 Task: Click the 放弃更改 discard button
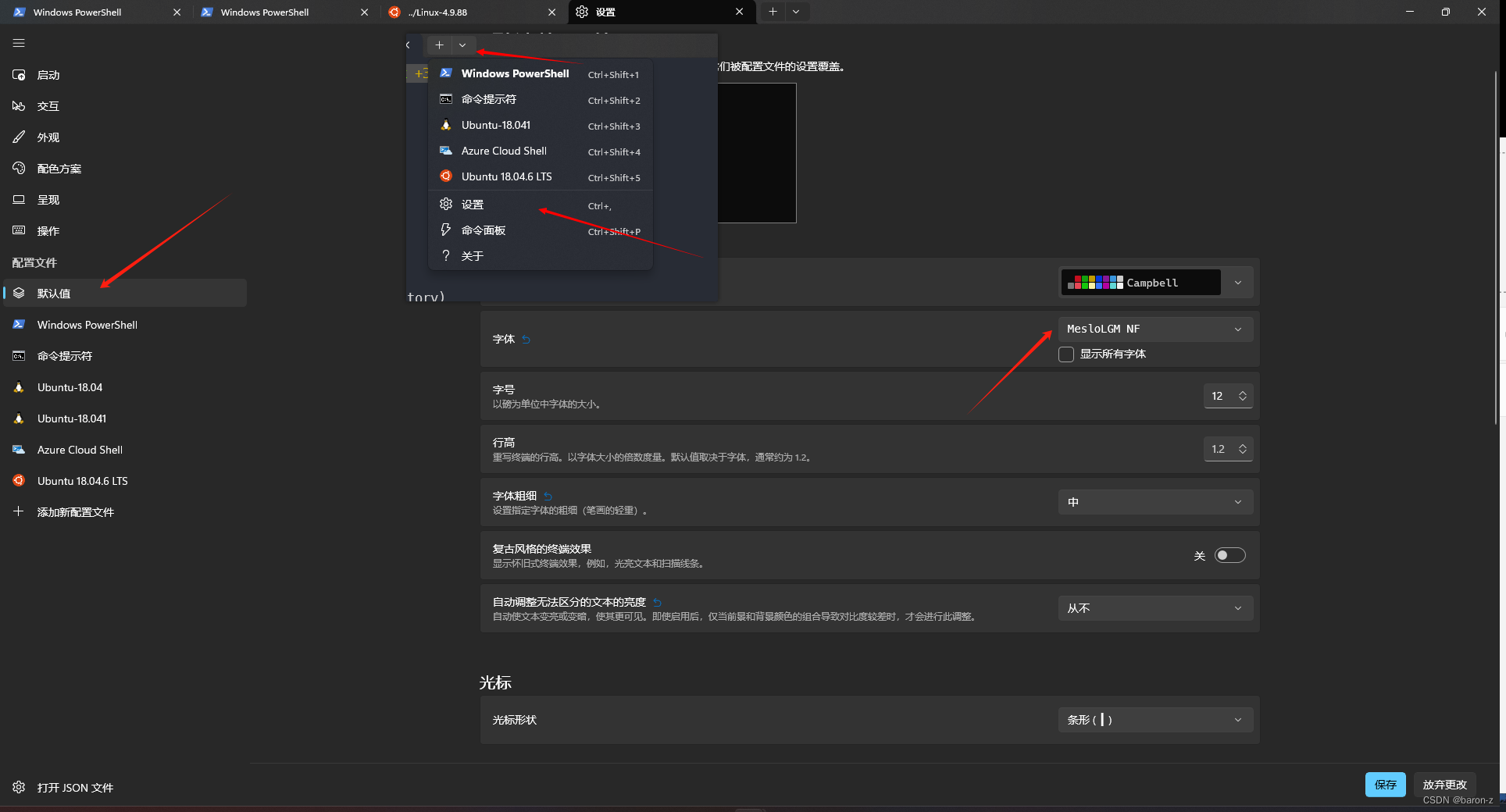1445,784
